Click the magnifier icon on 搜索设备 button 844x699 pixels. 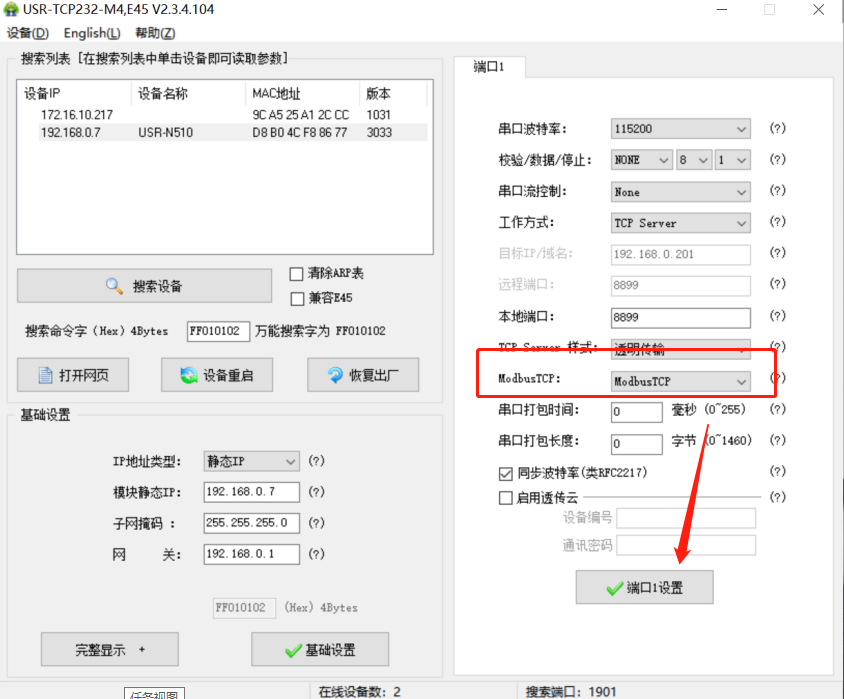pos(114,287)
